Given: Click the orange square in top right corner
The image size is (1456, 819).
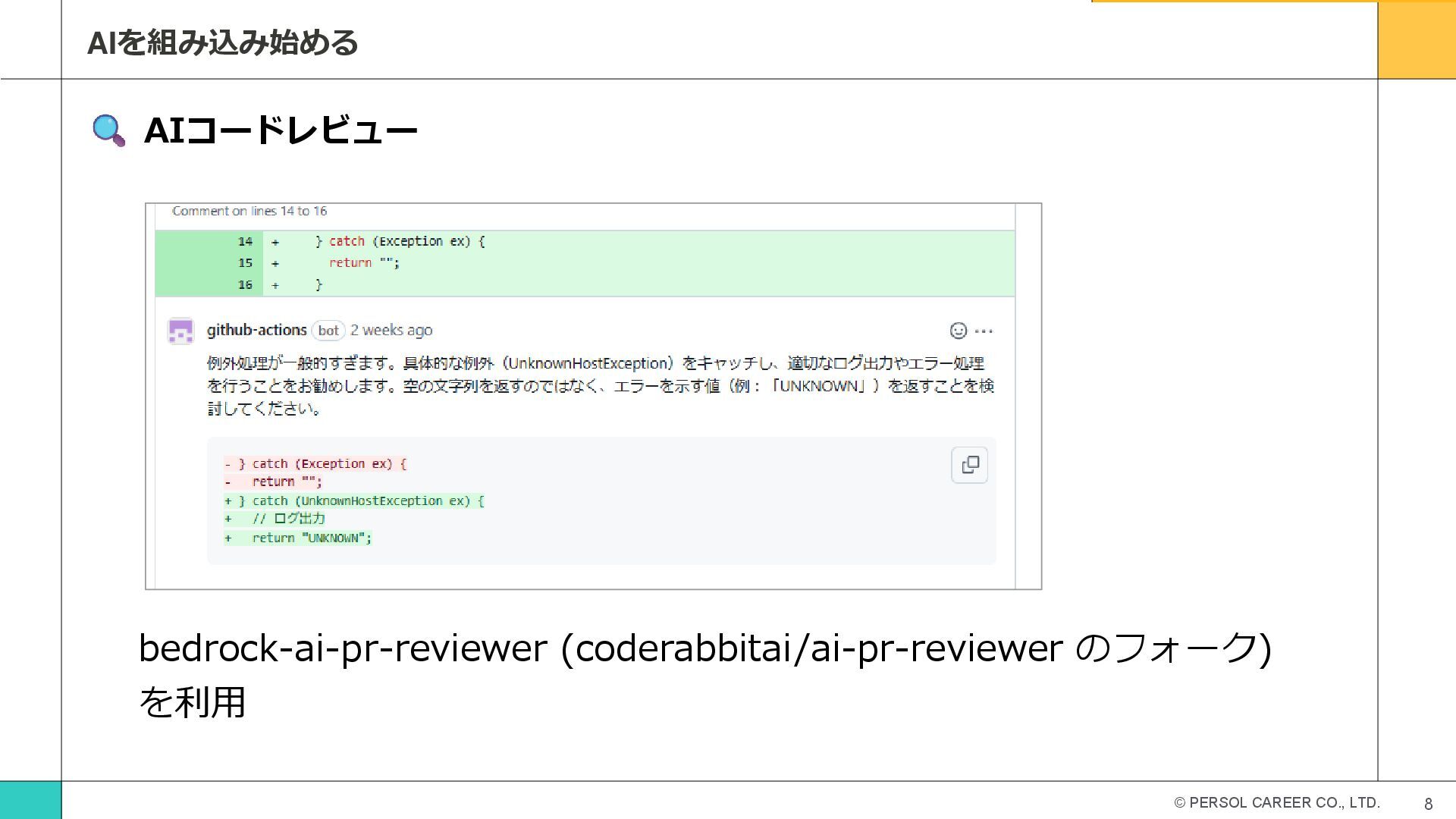Looking at the screenshot, I should pyautogui.click(x=1416, y=39).
